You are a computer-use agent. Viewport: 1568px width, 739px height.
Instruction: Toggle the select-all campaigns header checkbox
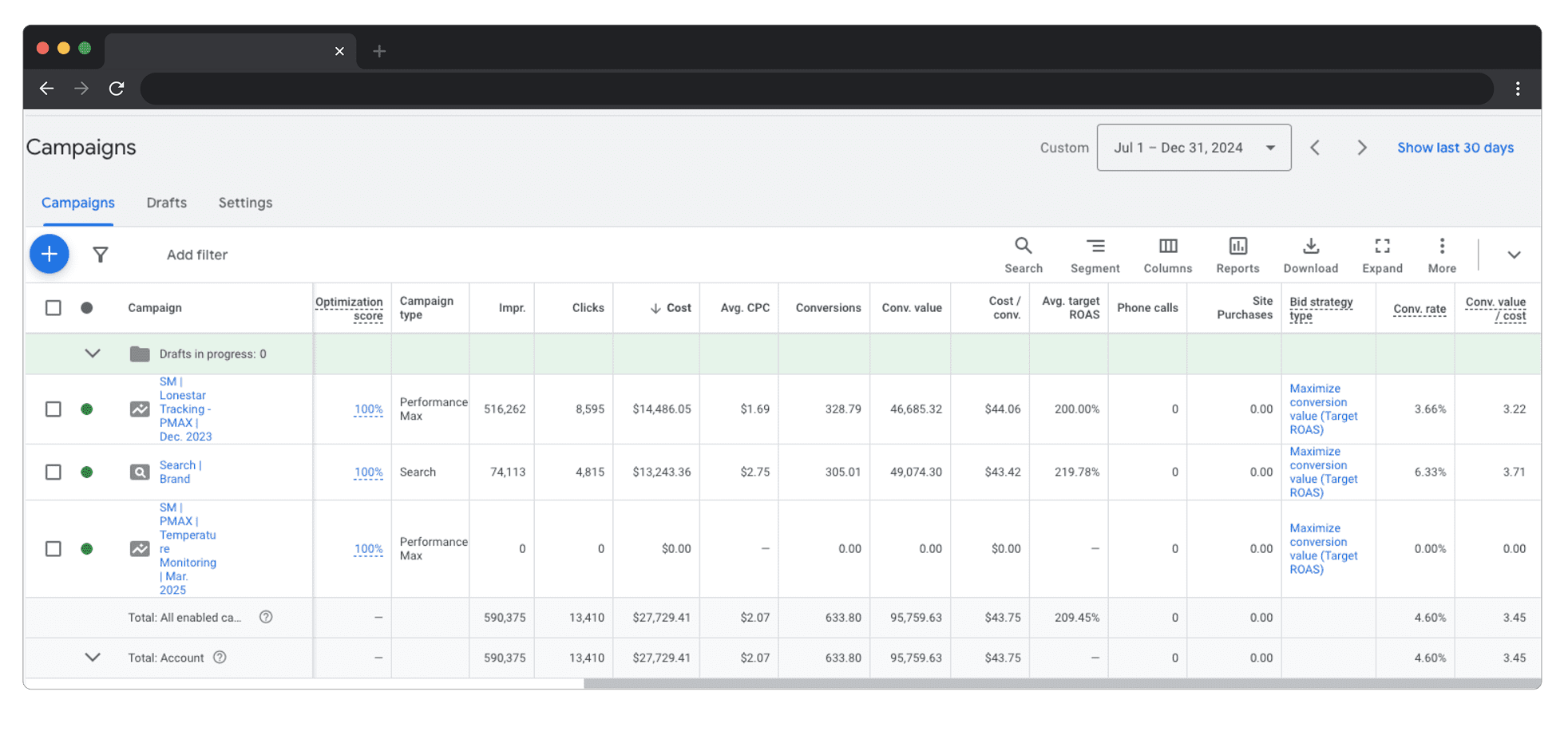pos(53,308)
